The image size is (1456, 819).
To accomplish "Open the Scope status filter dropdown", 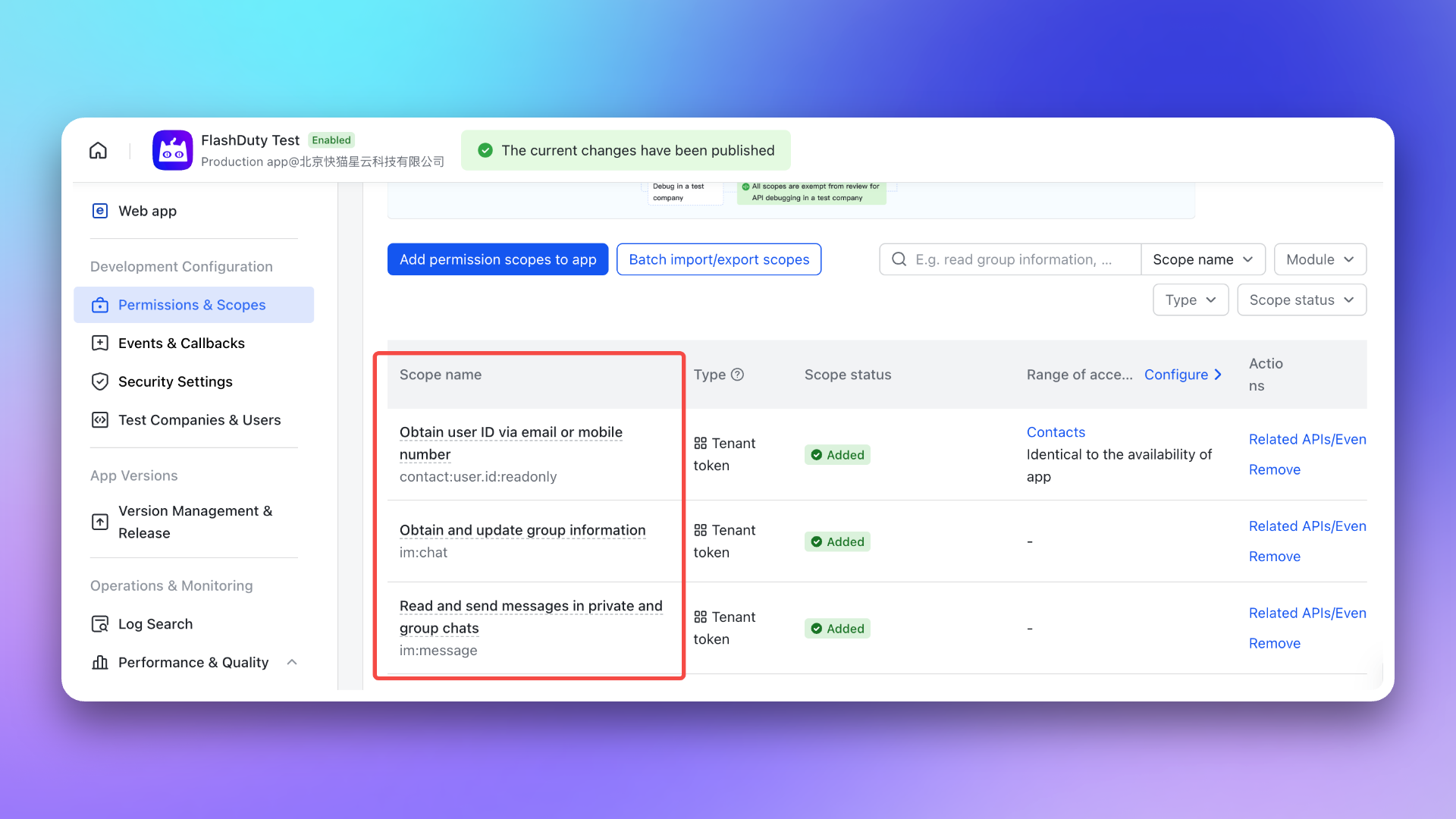I will tap(1301, 300).
